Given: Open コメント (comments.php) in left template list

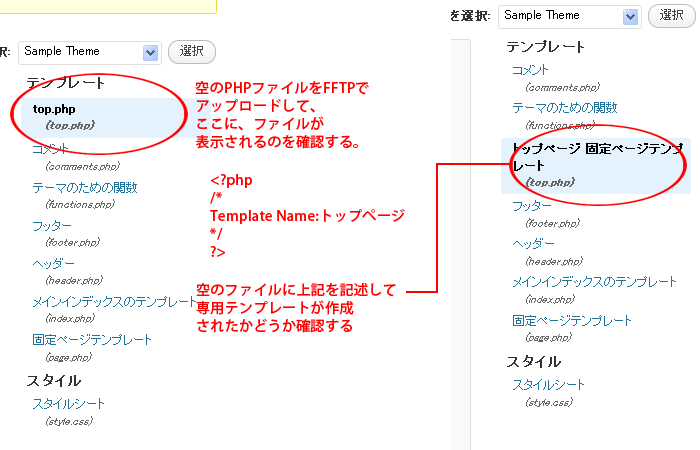Looking at the screenshot, I should pyautogui.click(x=50, y=149).
